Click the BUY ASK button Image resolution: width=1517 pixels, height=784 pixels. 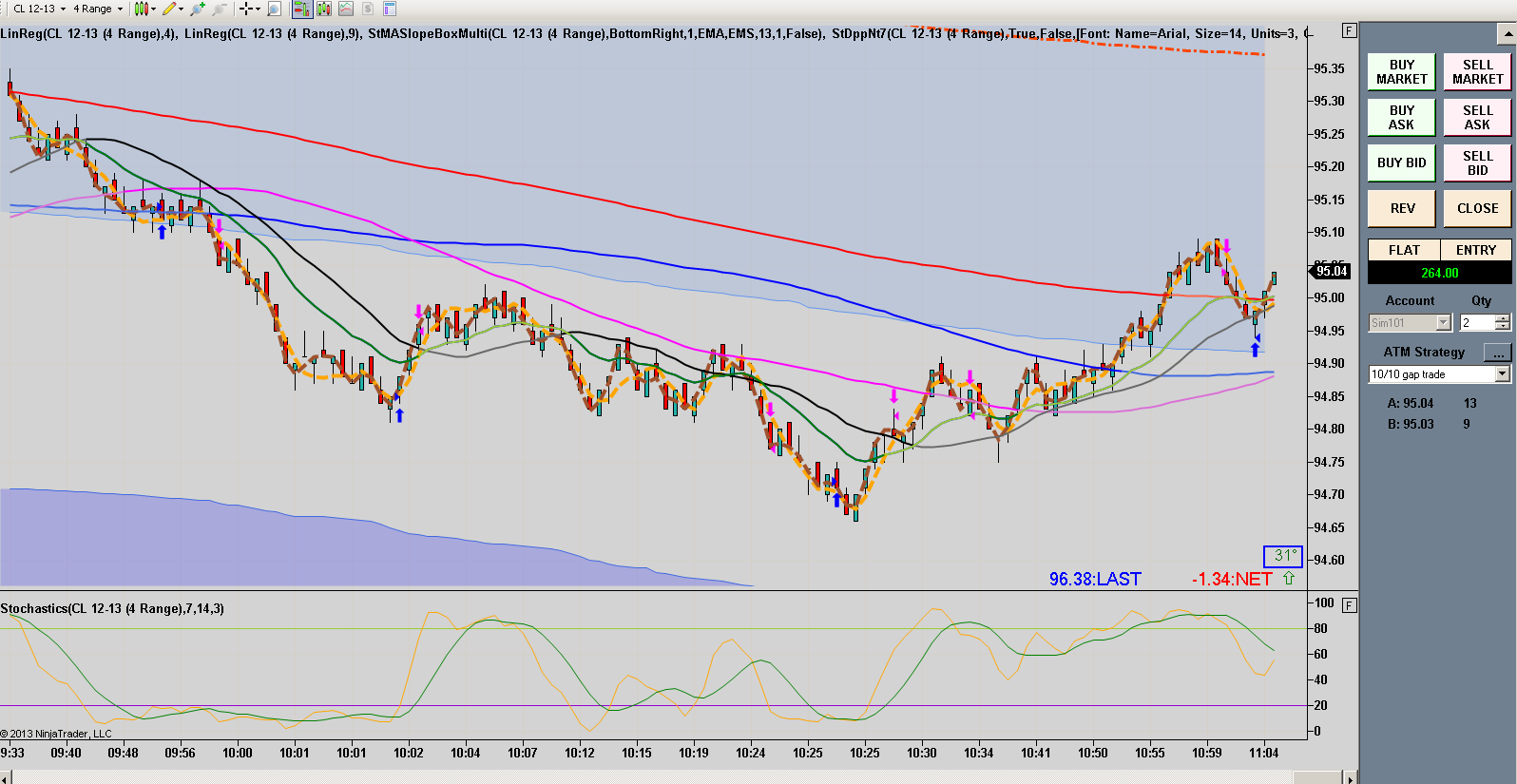click(x=1402, y=118)
